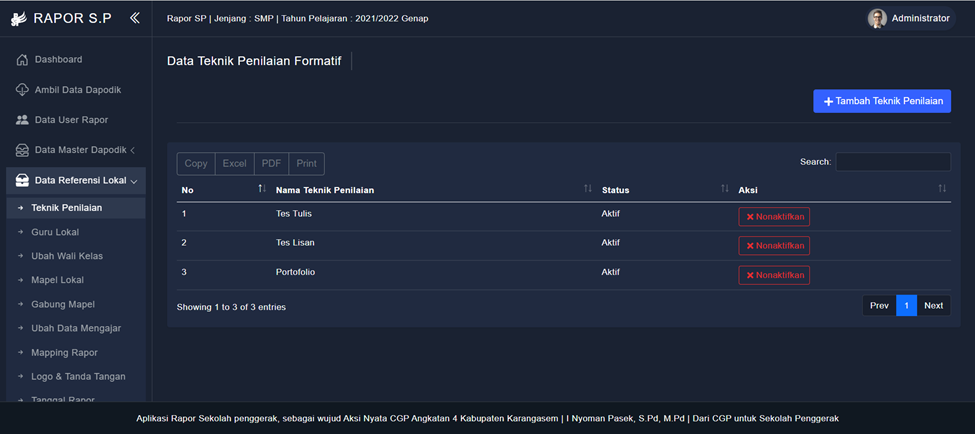The image size is (975, 434).
Task: Open the Mapping Rapor menu item
Action: (64, 352)
